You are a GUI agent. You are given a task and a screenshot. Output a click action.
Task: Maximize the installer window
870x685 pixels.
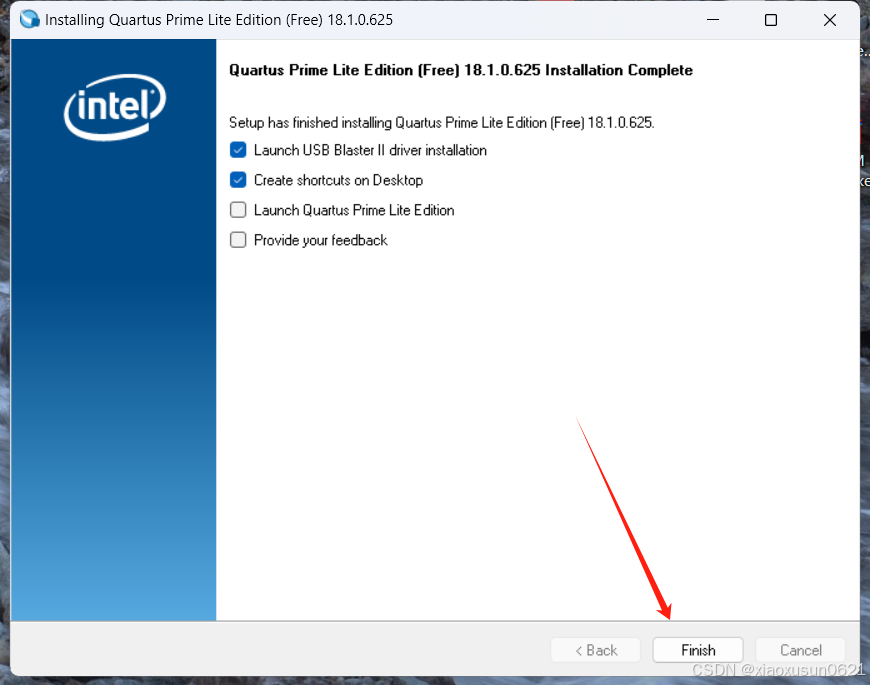pos(771,20)
